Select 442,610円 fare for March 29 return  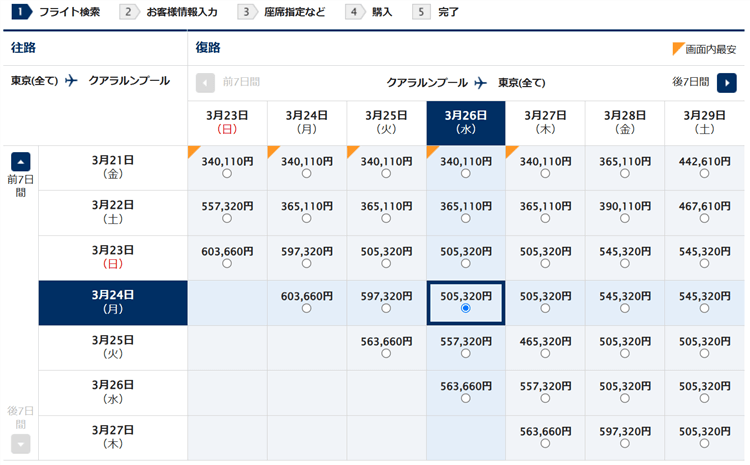coord(704,173)
